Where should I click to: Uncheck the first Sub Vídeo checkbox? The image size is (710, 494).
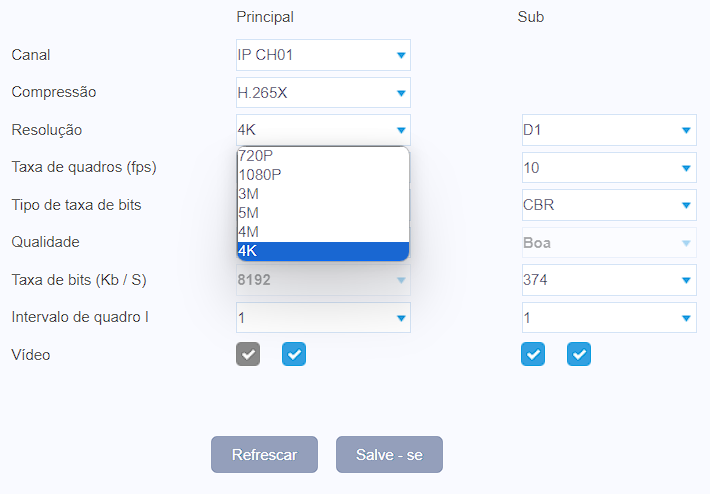(533, 354)
